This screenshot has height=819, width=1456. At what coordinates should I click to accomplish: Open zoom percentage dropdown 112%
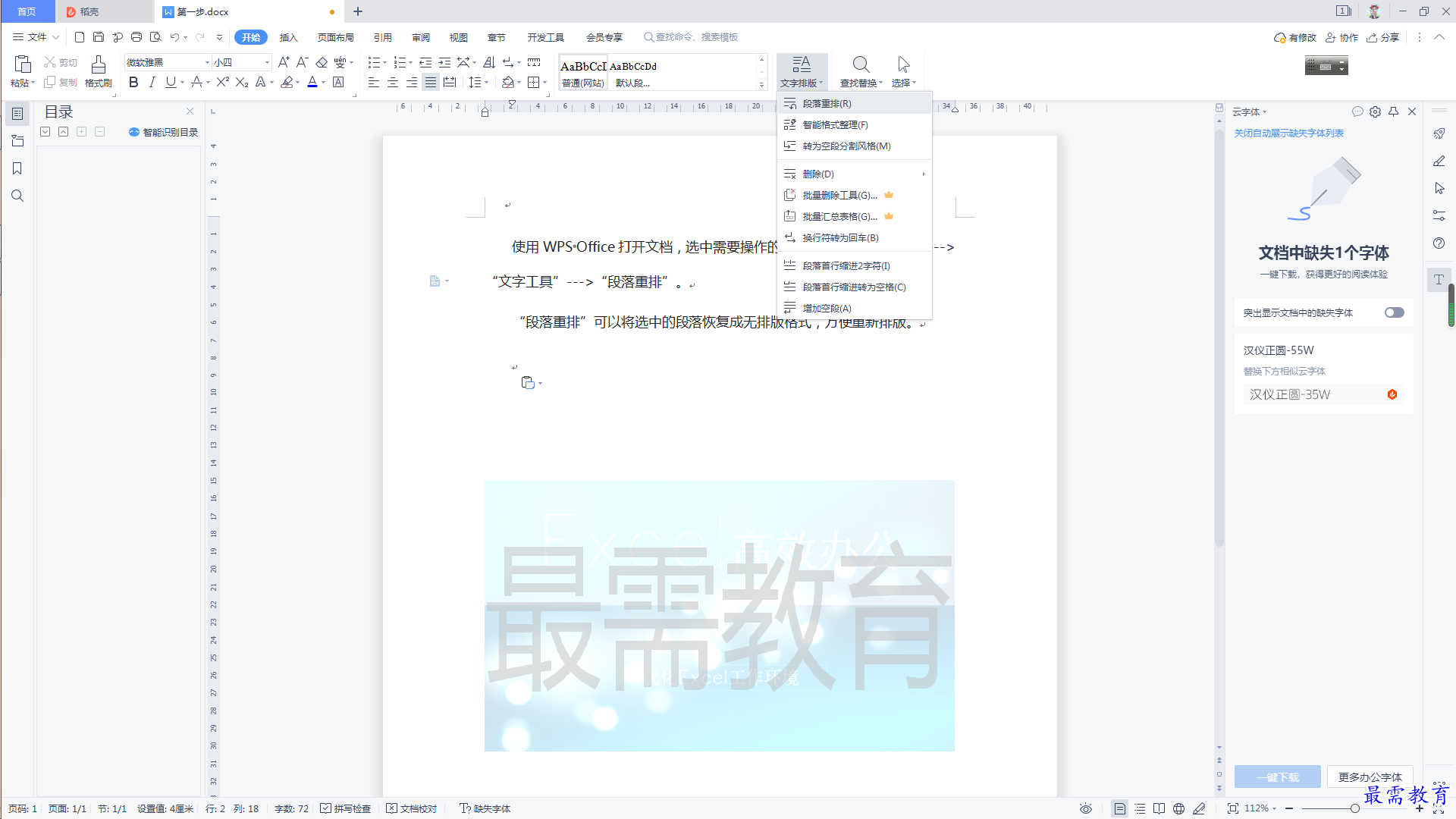1260,808
